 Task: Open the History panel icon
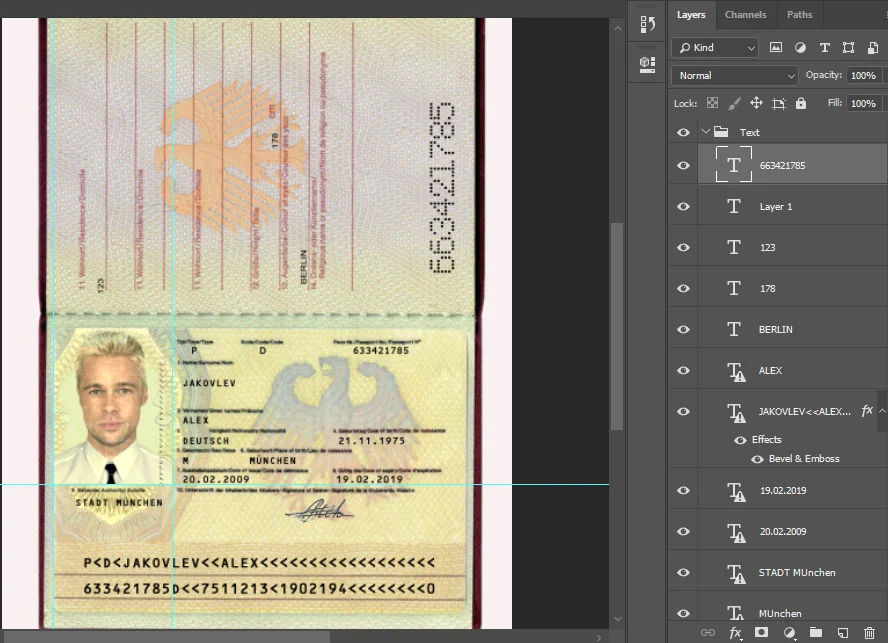click(647, 25)
